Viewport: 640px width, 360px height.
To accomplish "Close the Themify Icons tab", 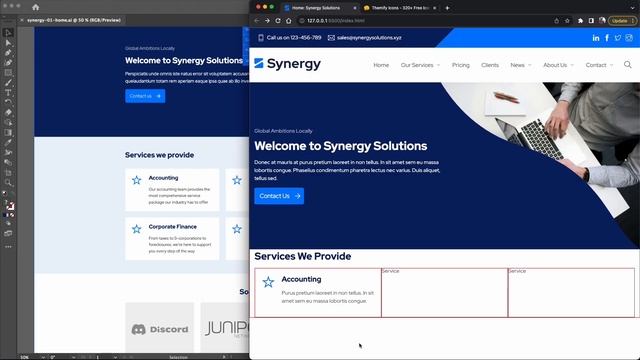I will point(434,8).
